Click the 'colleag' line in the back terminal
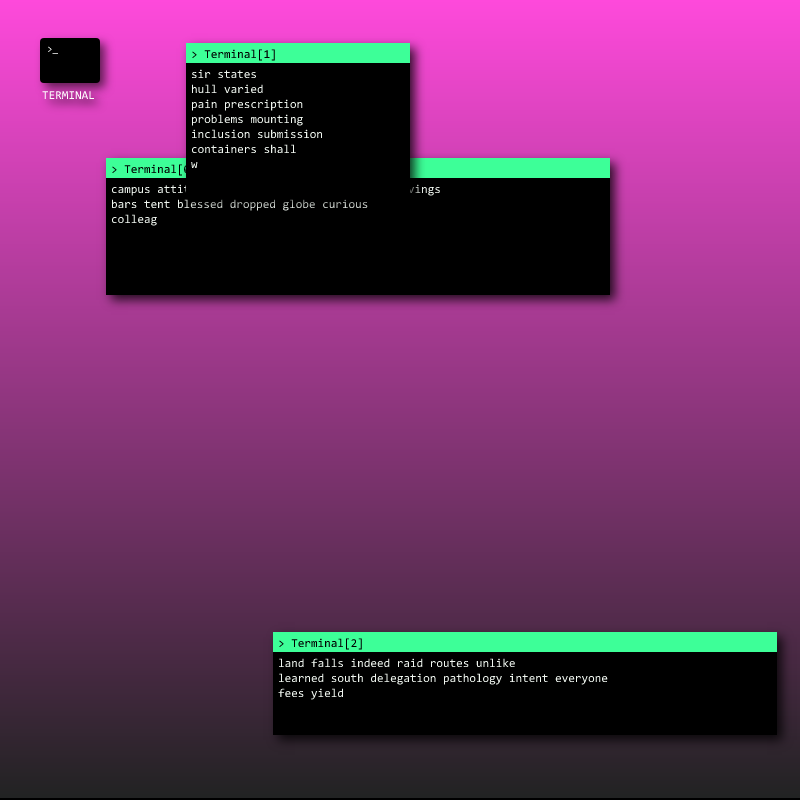Image resolution: width=800 pixels, height=800 pixels. (134, 220)
